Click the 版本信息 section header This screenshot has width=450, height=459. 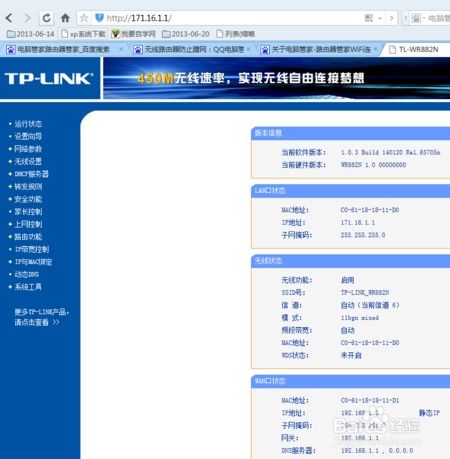(350, 133)
